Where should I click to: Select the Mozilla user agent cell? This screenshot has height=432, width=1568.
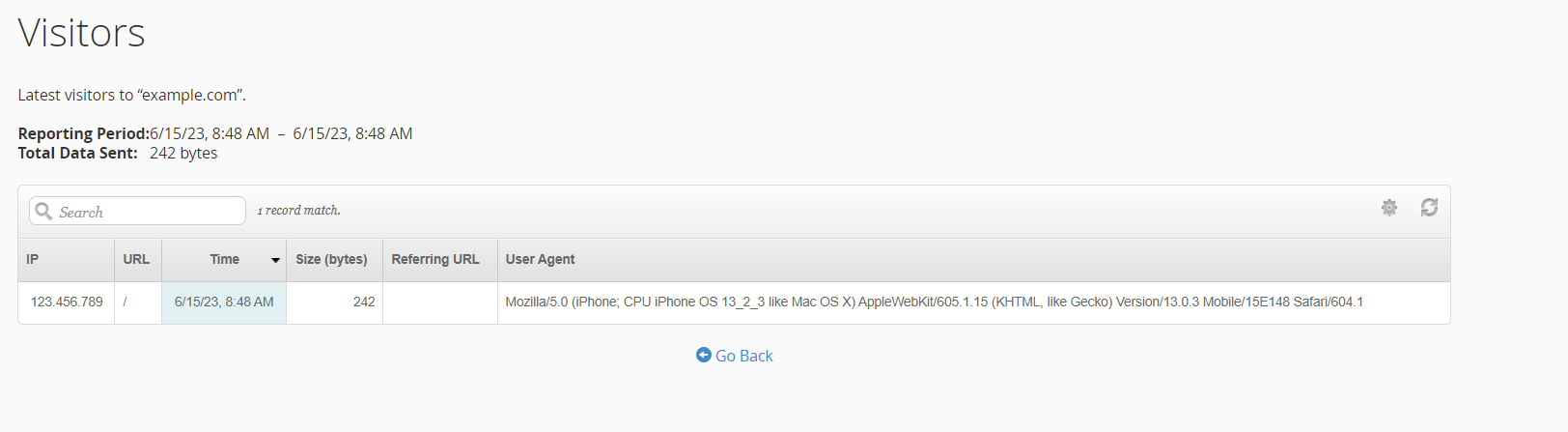(x=934, y=302)
